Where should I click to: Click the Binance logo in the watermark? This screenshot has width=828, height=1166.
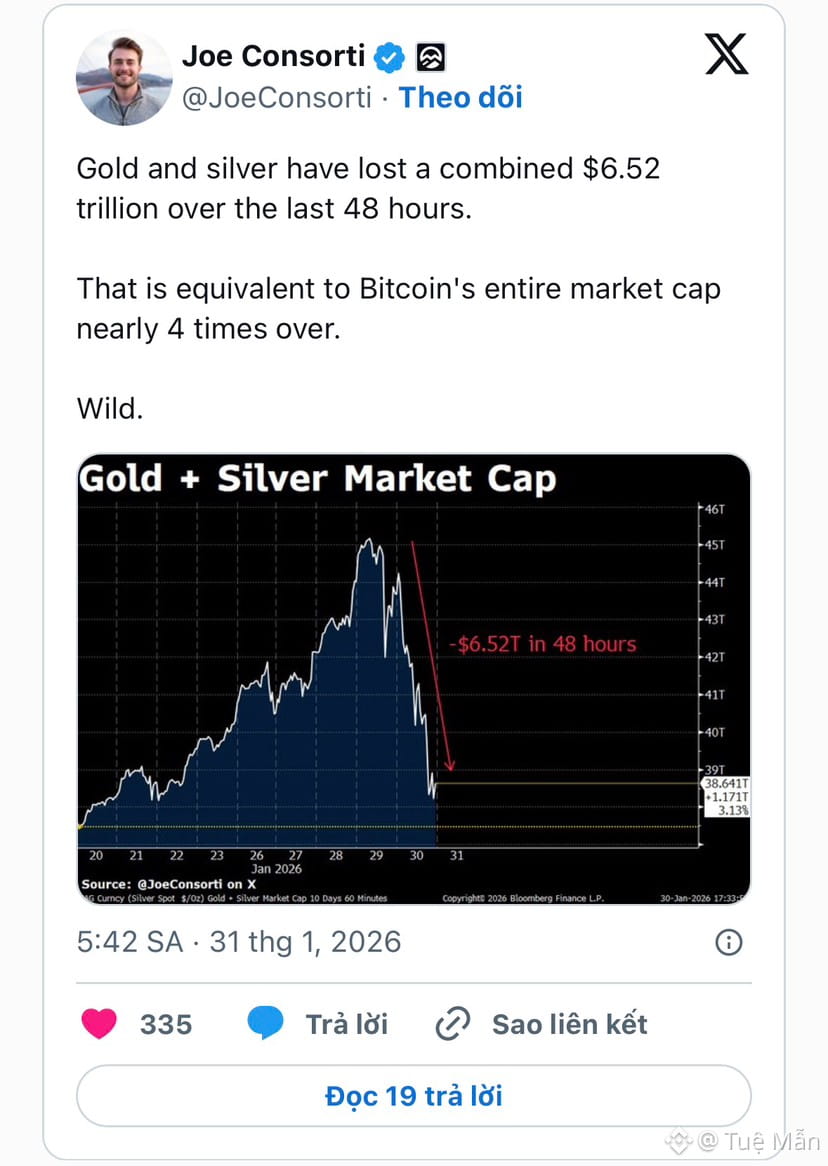(x=679, y=1141)
